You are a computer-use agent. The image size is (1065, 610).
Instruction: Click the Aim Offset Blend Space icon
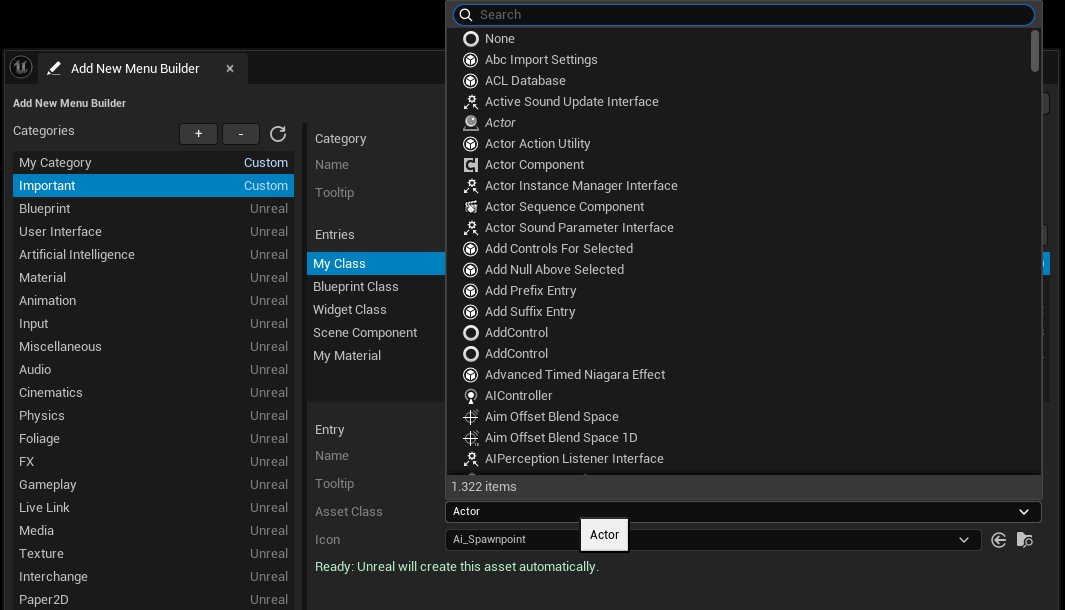[x=471, y=417]
